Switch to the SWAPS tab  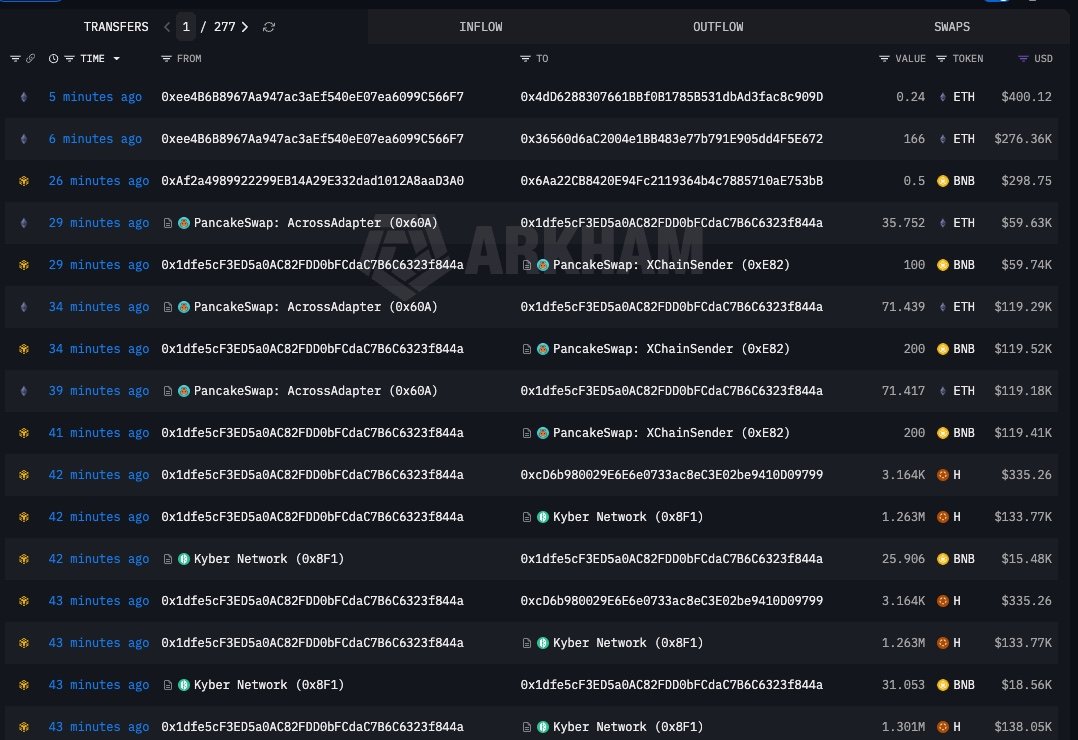coord(952,27)
